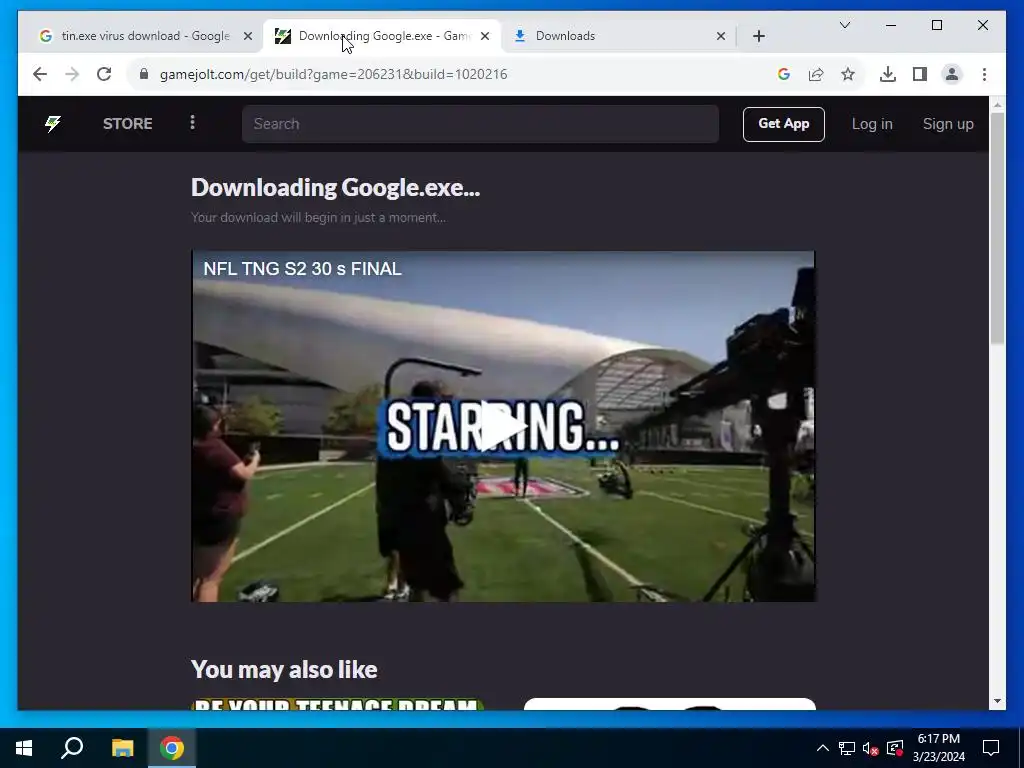Click the Downloading Google.exe heading
This screenshot has width=1024, height=768.
(x=335, y=188)
